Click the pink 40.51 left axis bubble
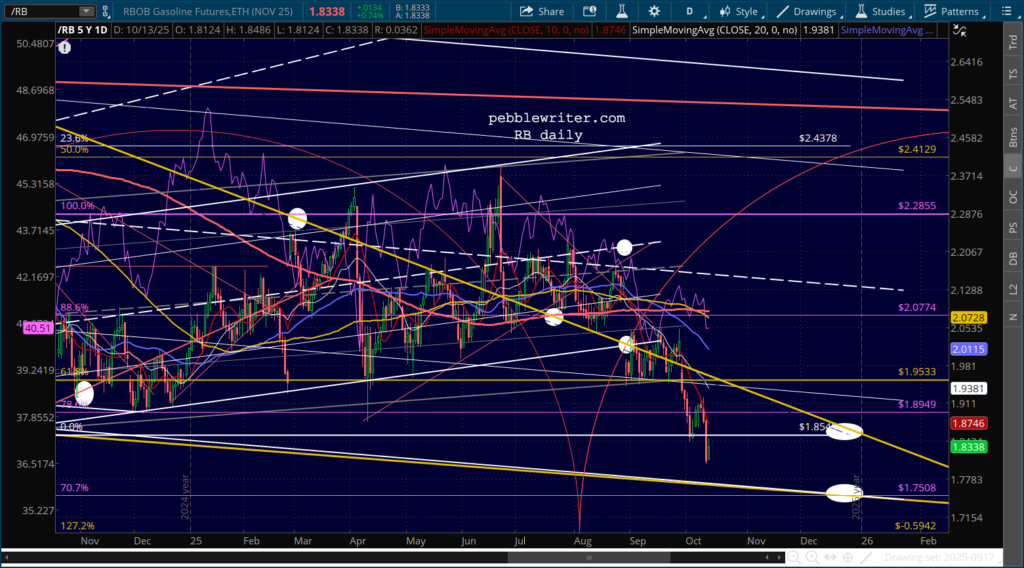Image resolution: width=1024 pixels, height=568 pixels. [38, 328]
